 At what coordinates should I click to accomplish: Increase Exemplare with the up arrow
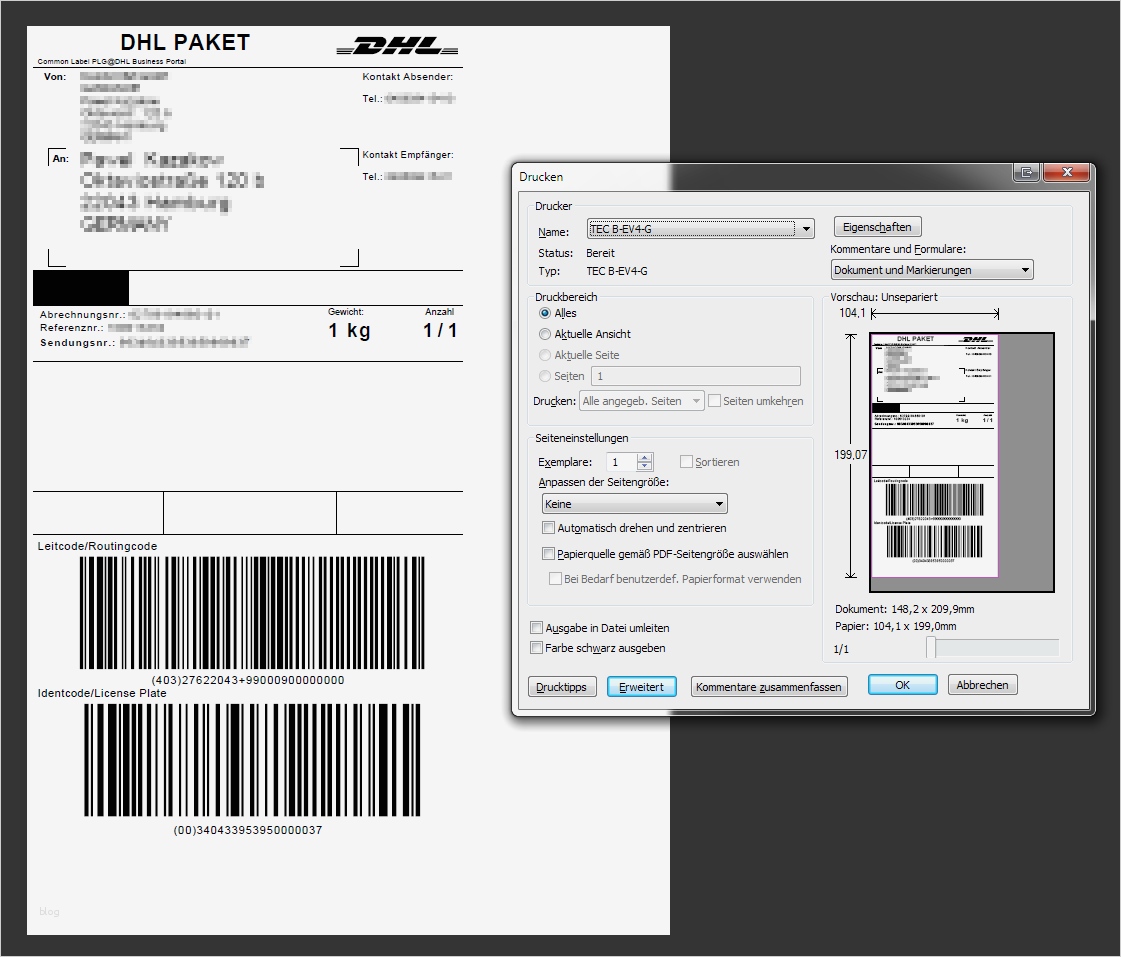coord(645,458)
